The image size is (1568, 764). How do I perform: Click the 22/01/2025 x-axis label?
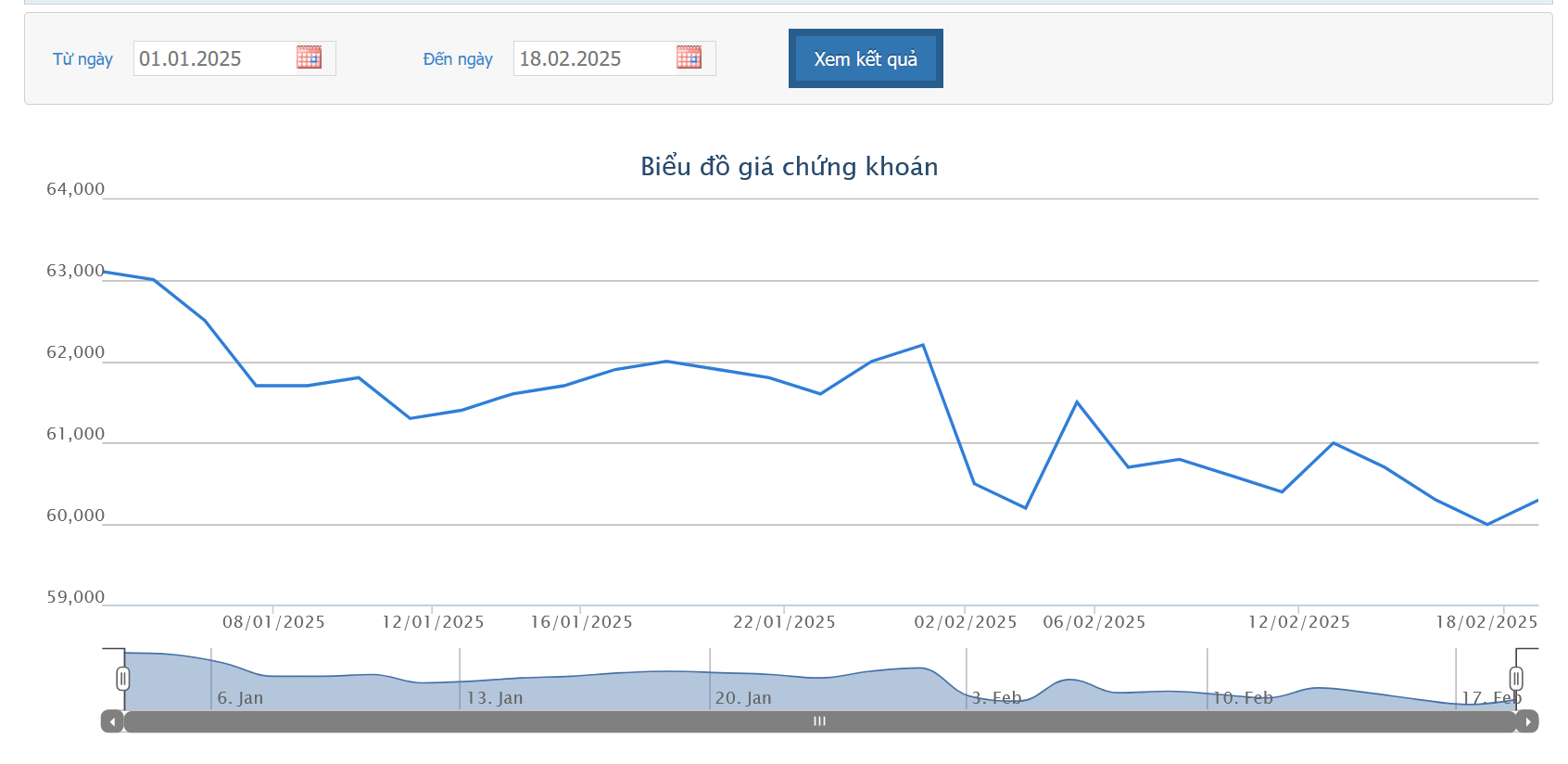784,622
